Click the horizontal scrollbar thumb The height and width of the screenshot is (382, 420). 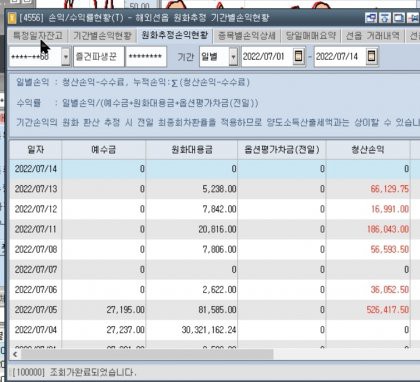pos(147,354)
